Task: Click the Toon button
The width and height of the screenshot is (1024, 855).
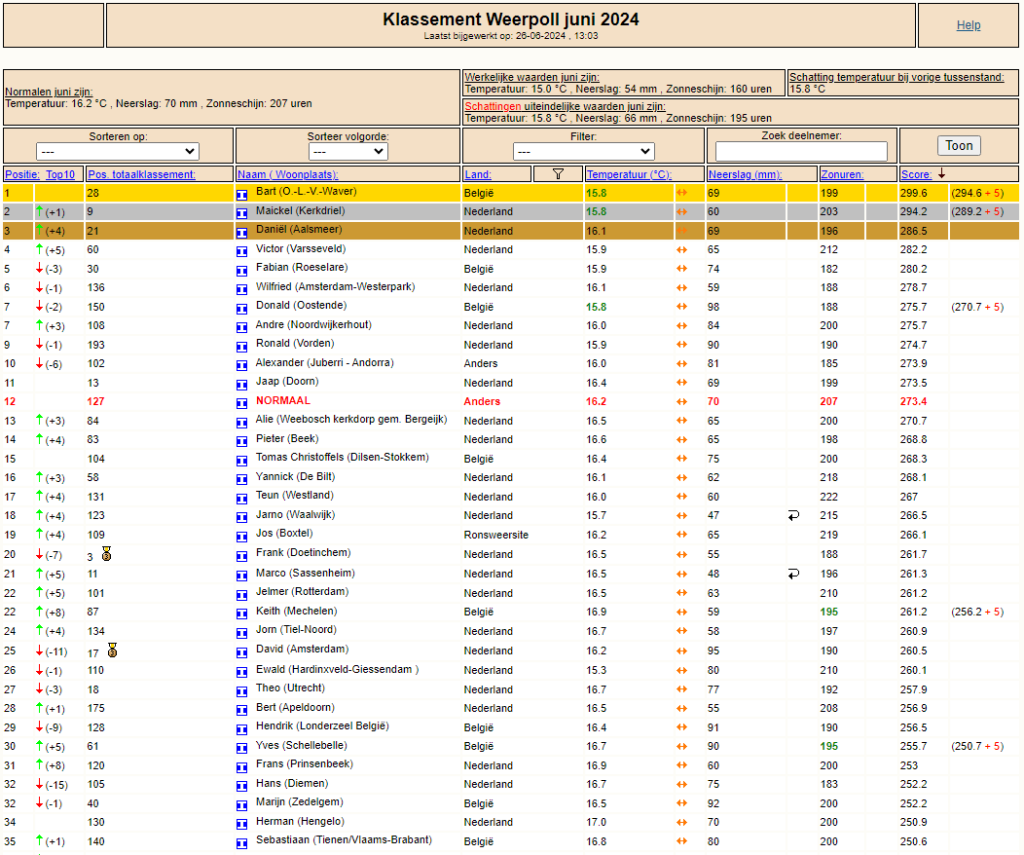Action: click(x=959, y=146)
